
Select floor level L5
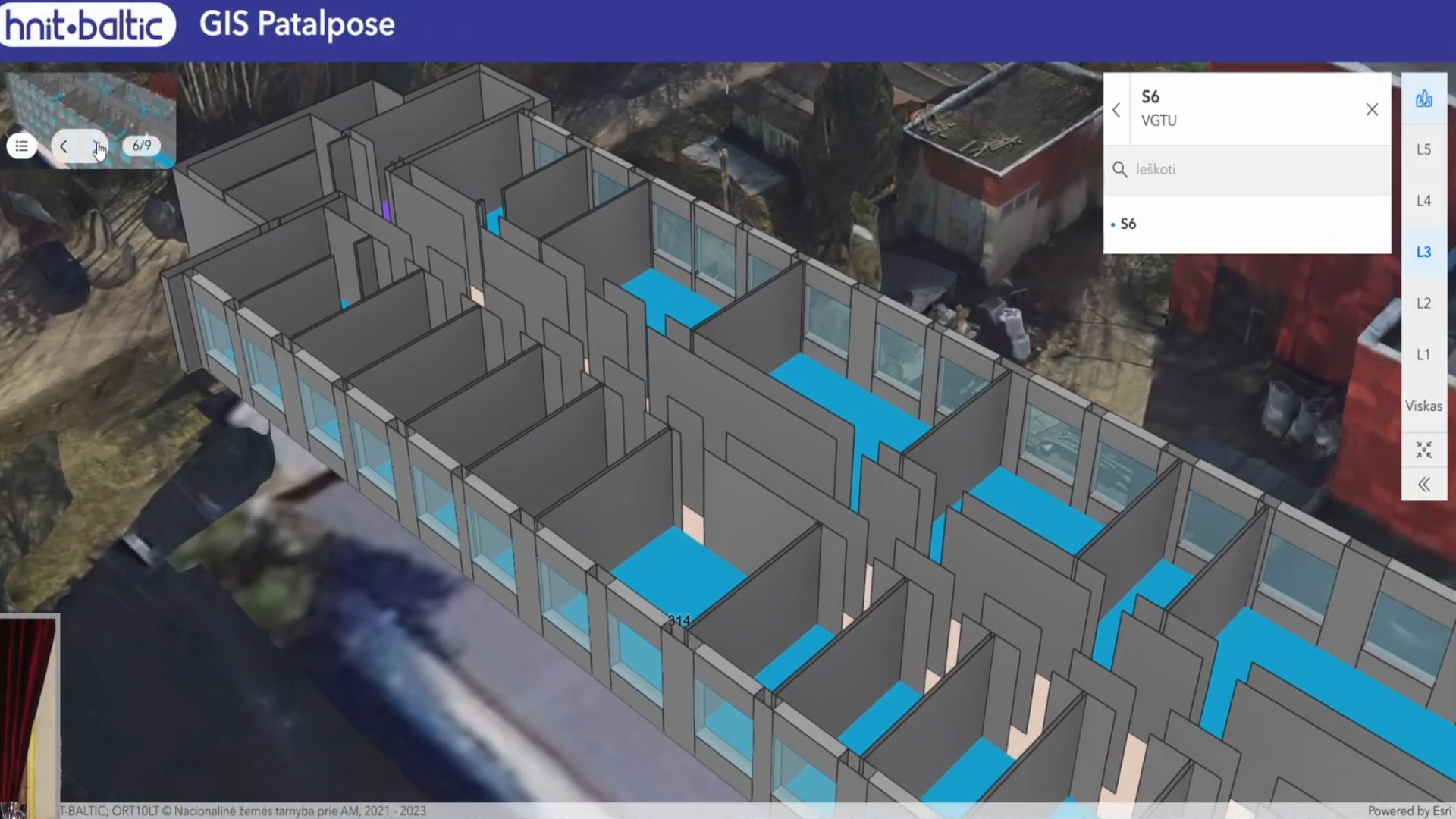(x=1423, y=149)
